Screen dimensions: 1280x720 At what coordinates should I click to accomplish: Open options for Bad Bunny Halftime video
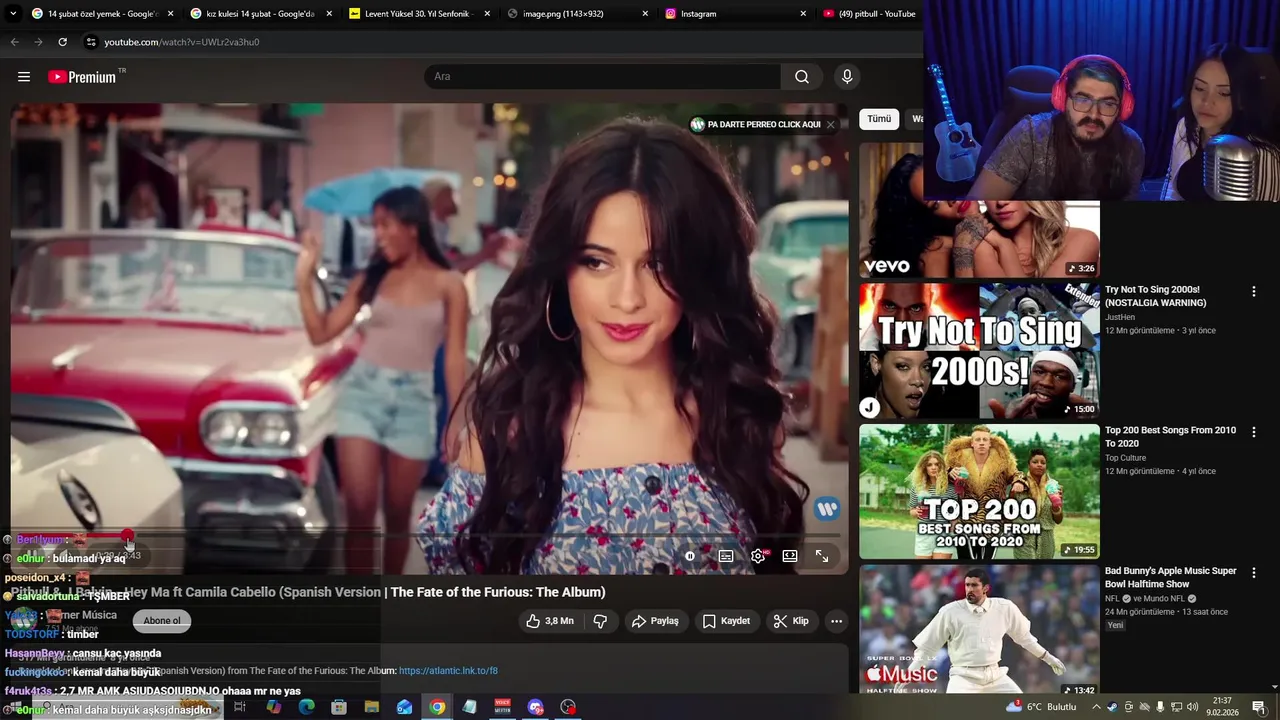coord(1253,574)
